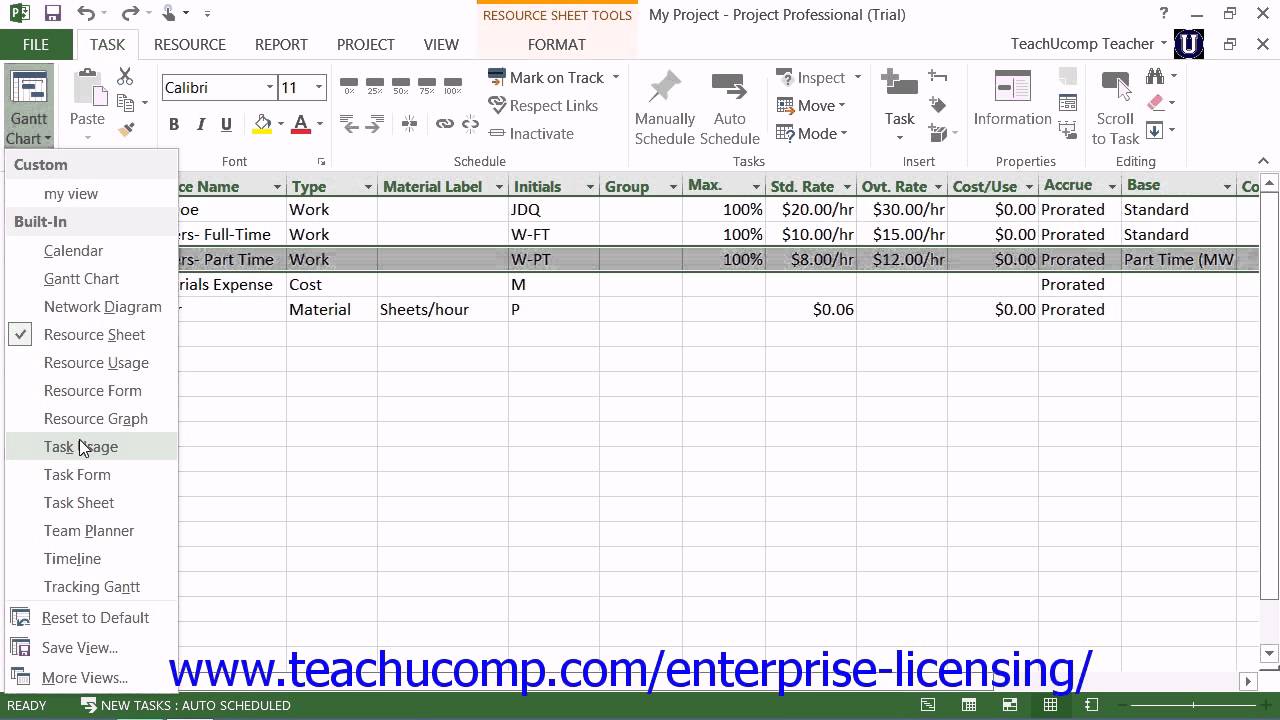Open the Type column filter dropdown
The image size is (1280, 720).
367,187
